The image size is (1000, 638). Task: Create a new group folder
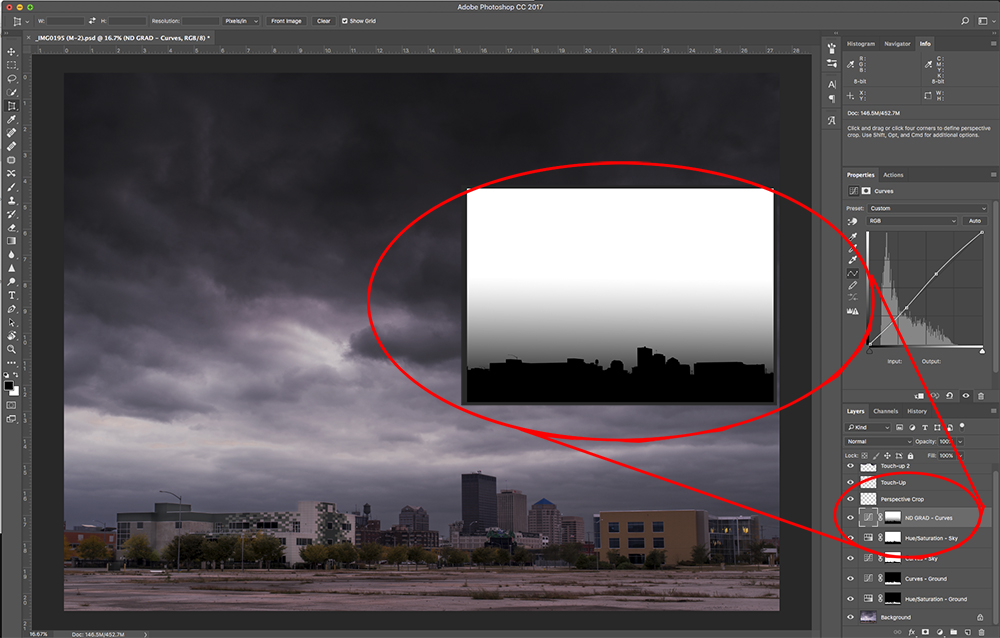coord(953,632)
